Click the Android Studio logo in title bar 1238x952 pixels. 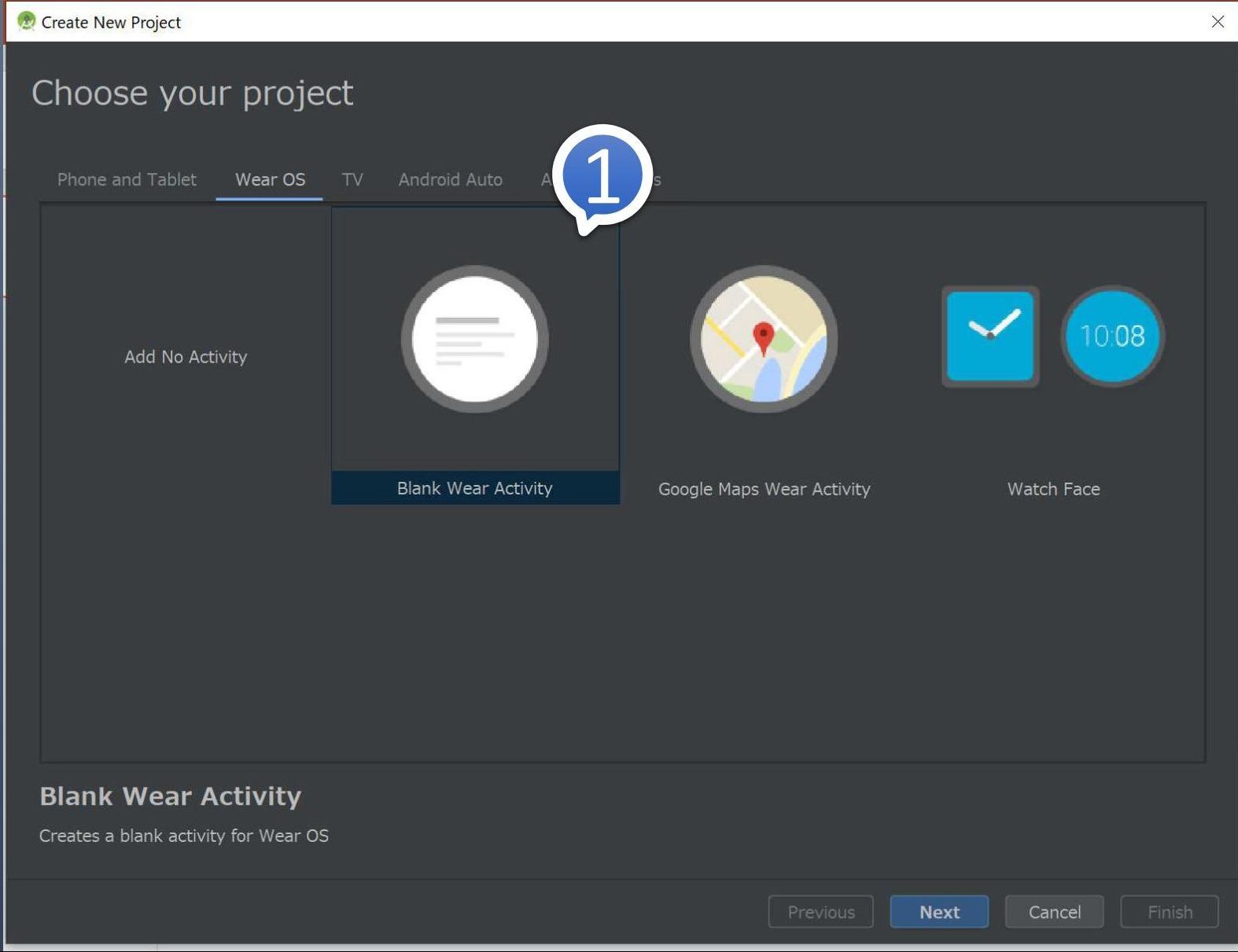tap(26, 21)
